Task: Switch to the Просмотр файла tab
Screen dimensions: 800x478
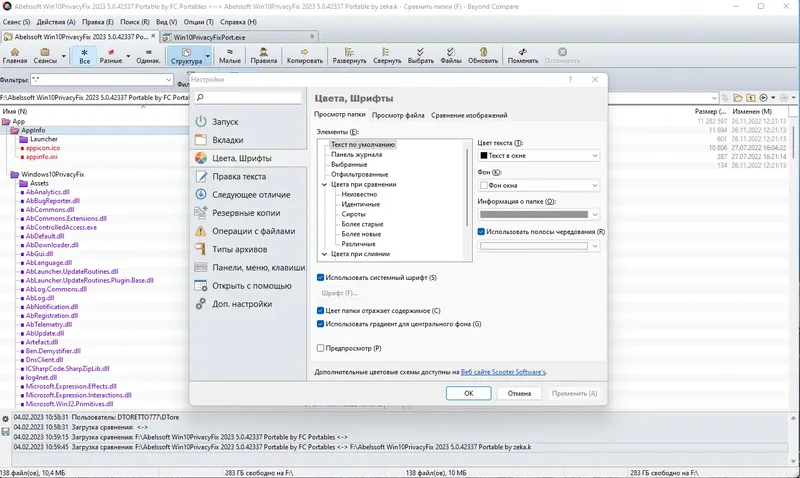Action: click(398, 115)
